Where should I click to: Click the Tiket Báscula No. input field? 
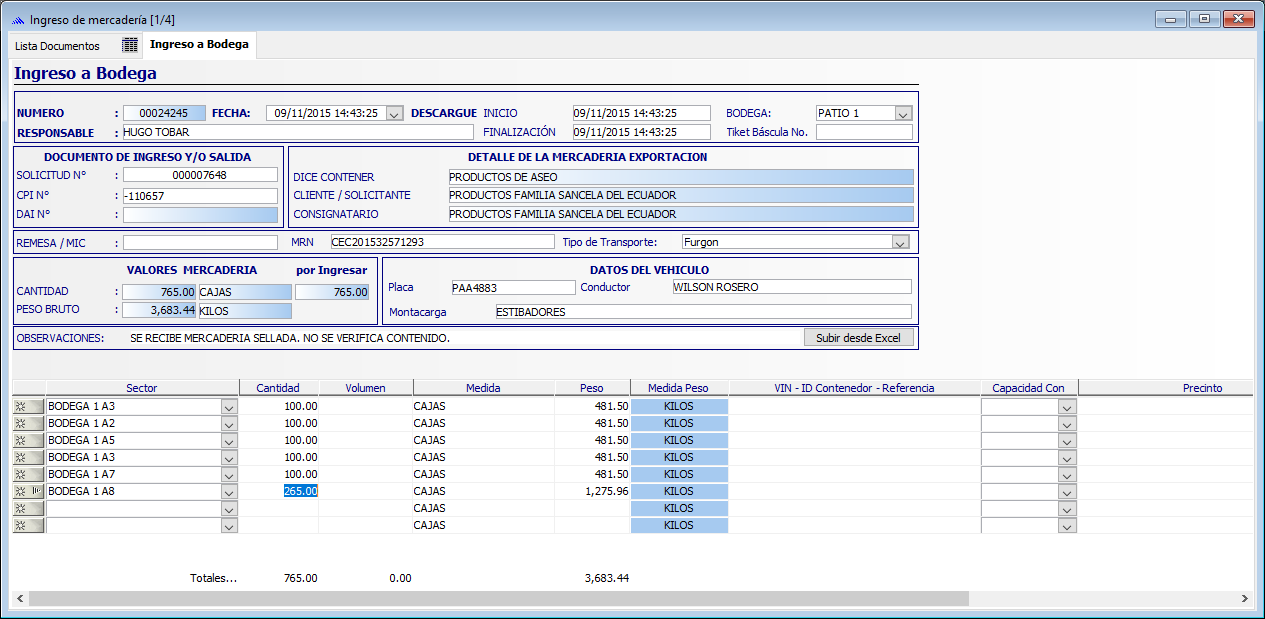coord(864,132)
